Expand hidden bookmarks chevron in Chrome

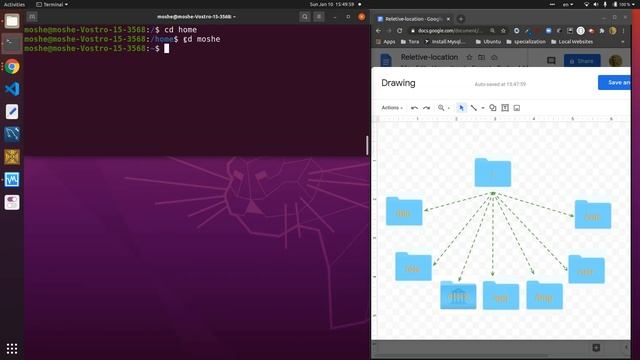click(622, 42)
